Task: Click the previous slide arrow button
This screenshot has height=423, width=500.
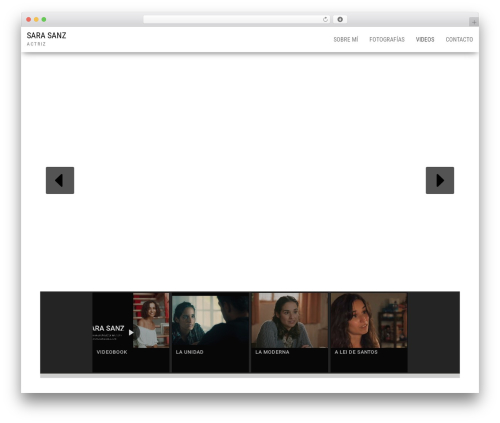Action: [60, 180]
